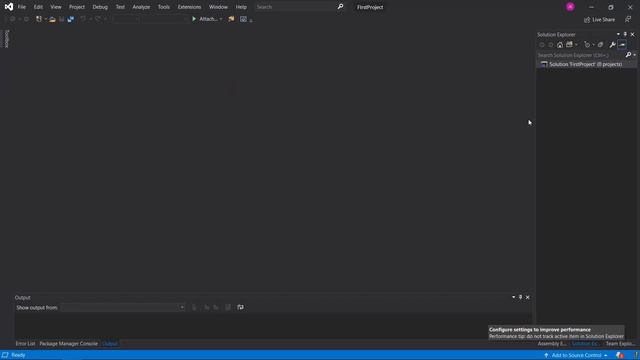Open the Help menu
Image resolution: width=640 pixels, height=360 pixels.
tap(241, 7)
